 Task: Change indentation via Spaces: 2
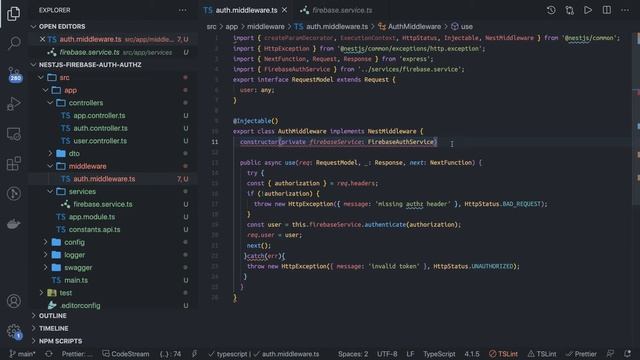tap(353, 354)
